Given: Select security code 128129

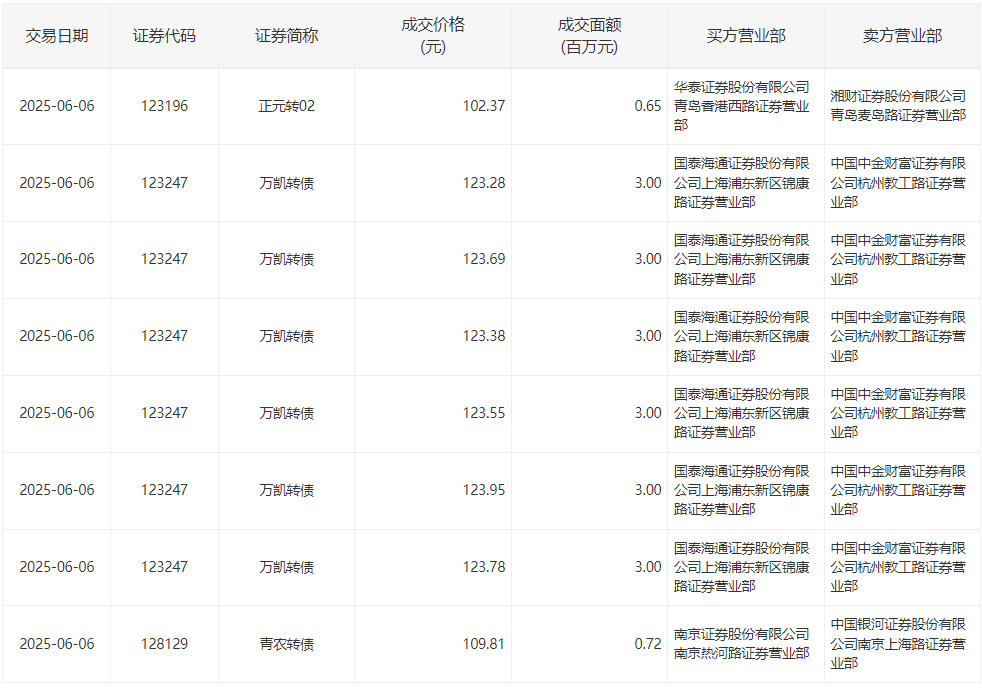Looking at the screenshot, I should pyautogui.click(x=164, y=644).
